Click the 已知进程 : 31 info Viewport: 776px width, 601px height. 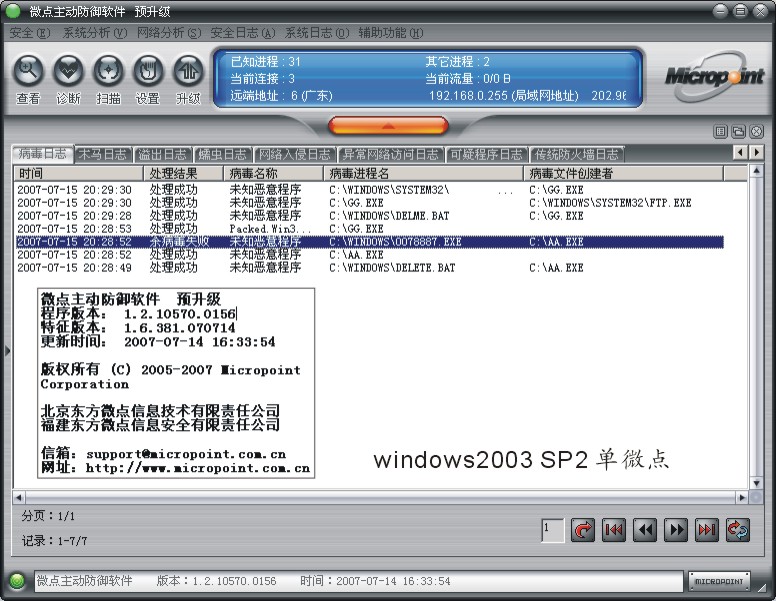[266, 62]
